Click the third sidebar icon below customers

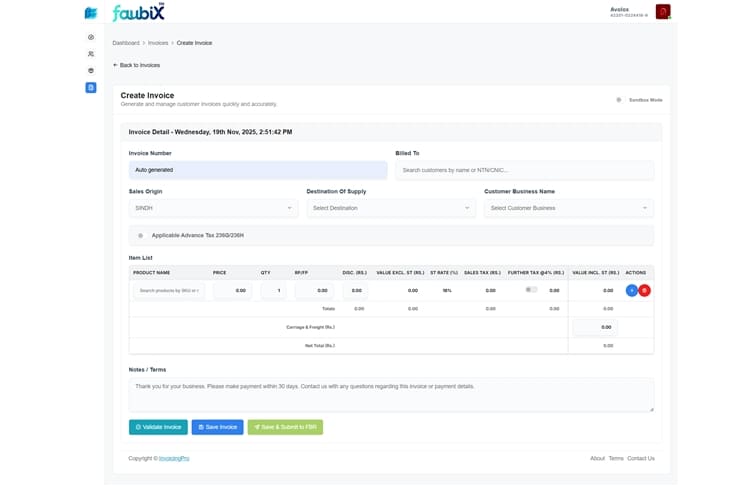[91, 71]
